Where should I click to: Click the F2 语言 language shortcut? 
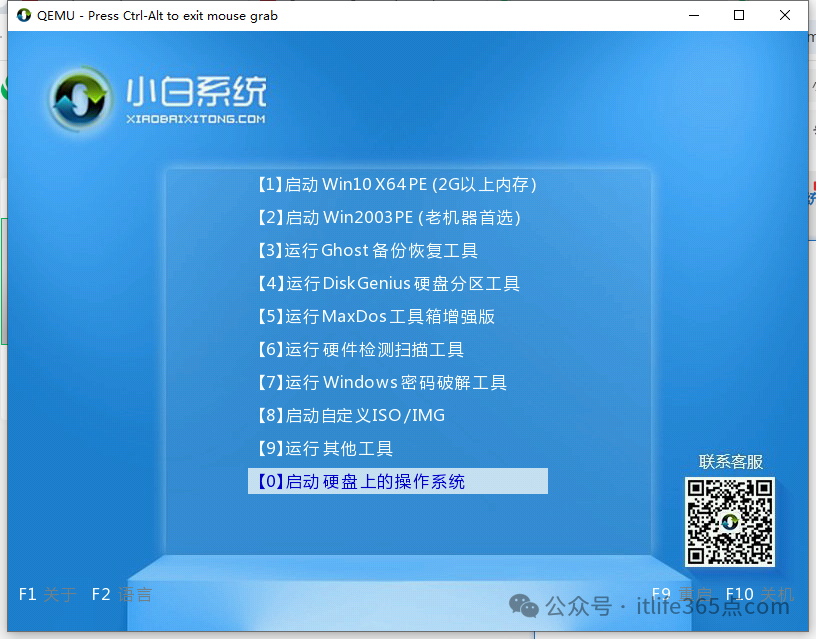click(122, 594)
